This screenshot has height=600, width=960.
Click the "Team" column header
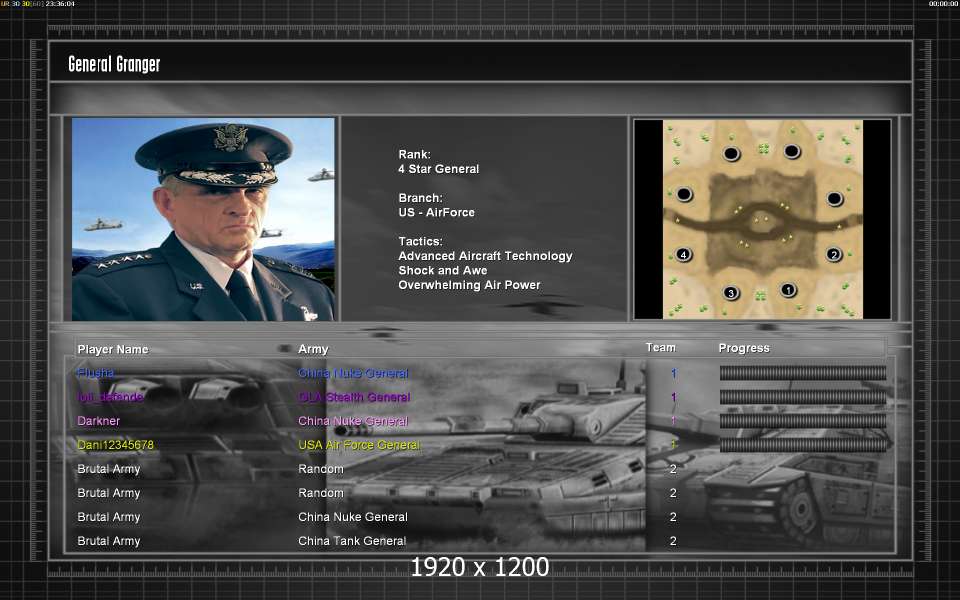click(661, 347)
